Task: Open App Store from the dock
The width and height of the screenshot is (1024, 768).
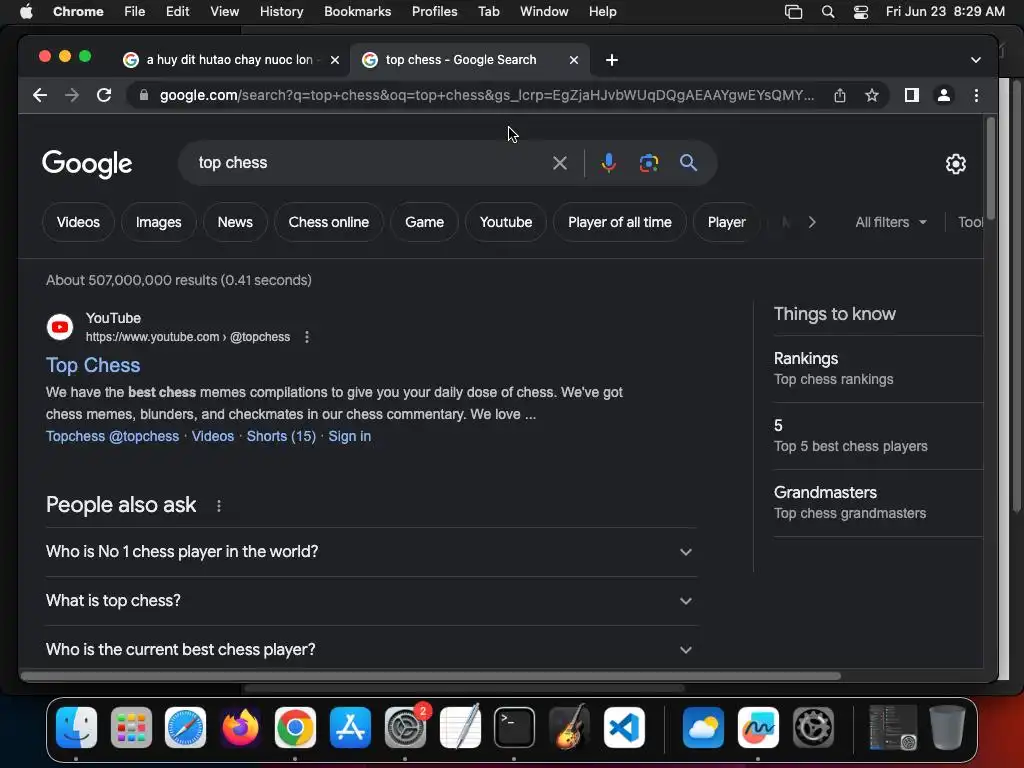Action: [x=350, y=727]
